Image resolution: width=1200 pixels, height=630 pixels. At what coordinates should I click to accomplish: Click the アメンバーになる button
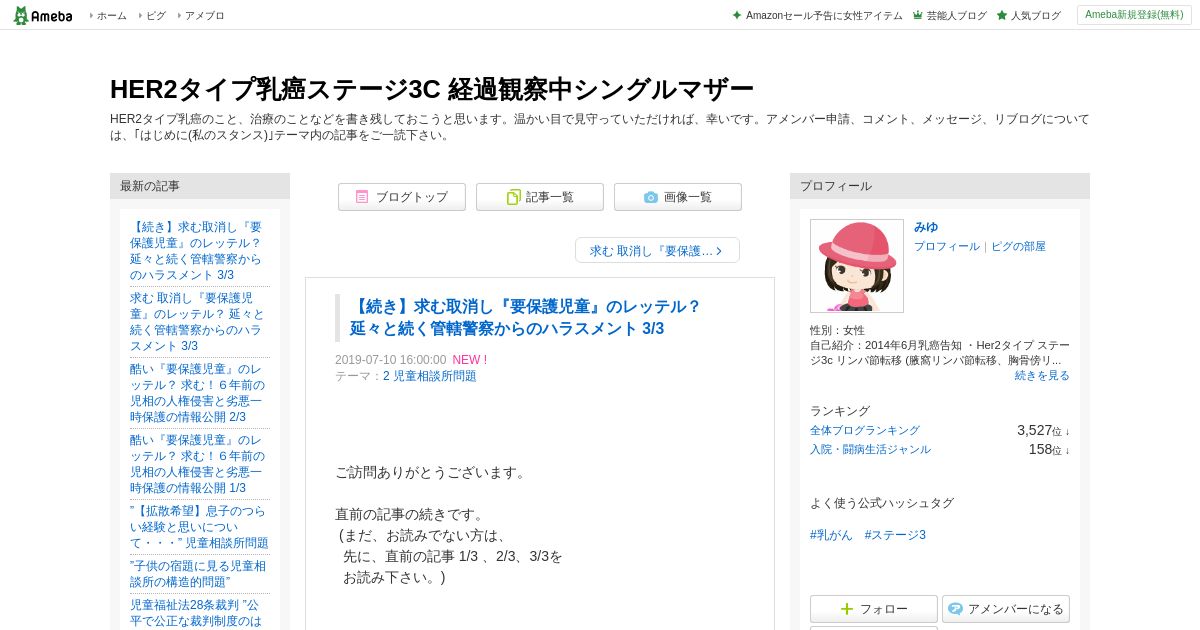pos(1006,609)
